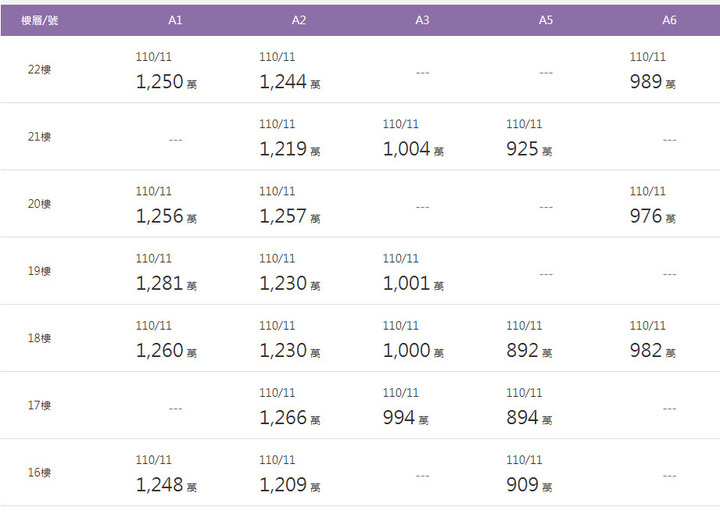Click the 17樓 A3 price 994萬
This screenshot has height=514, width=720.
[405, 418]
